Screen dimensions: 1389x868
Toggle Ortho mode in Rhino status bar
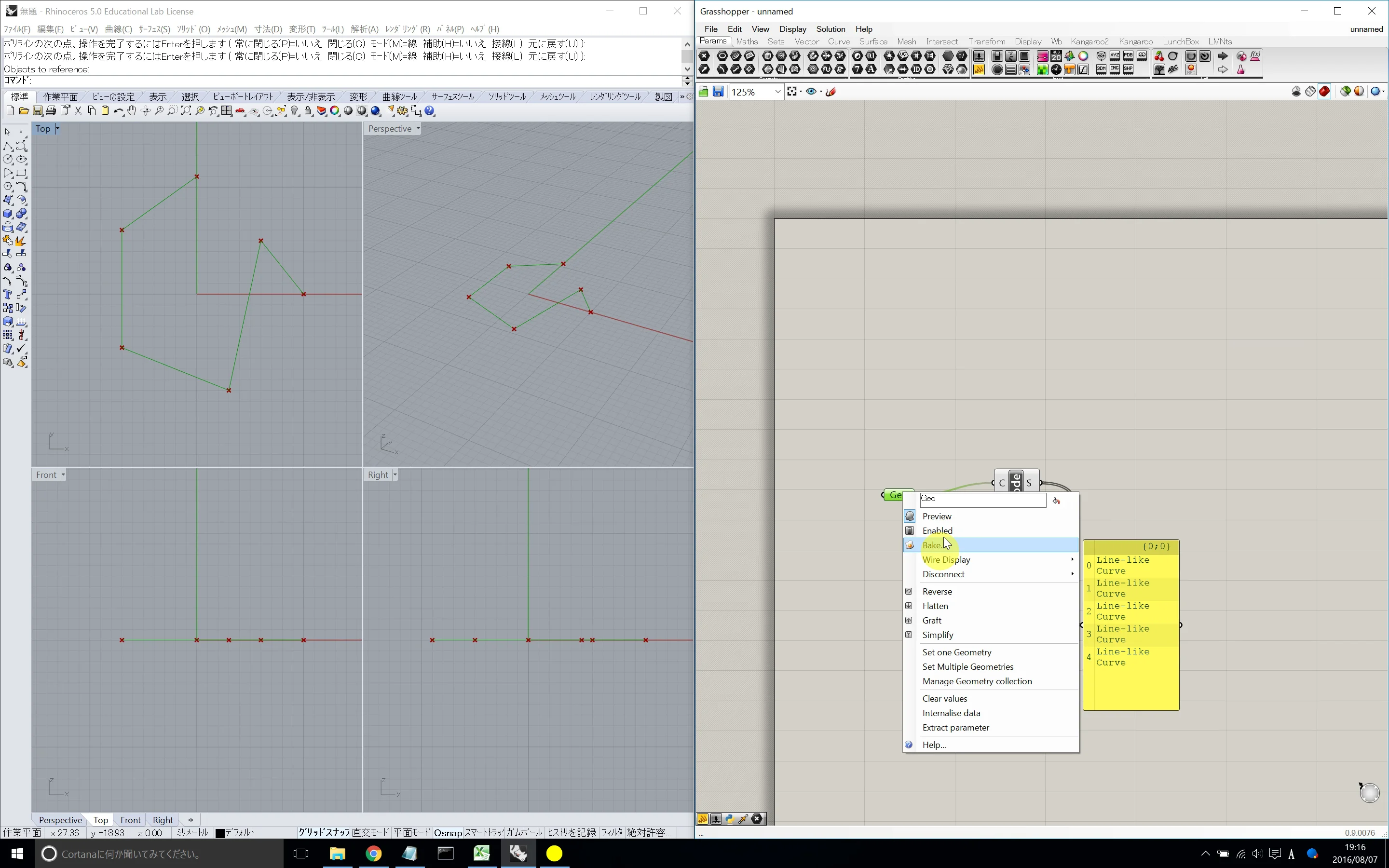370,832
